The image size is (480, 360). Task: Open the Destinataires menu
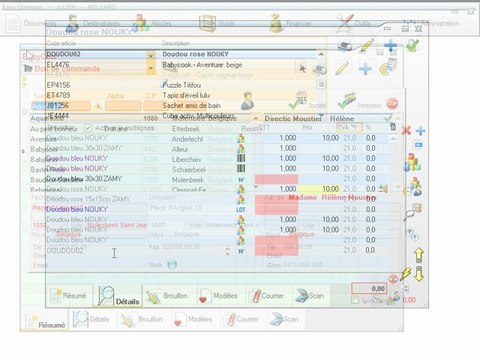(93, 23)
